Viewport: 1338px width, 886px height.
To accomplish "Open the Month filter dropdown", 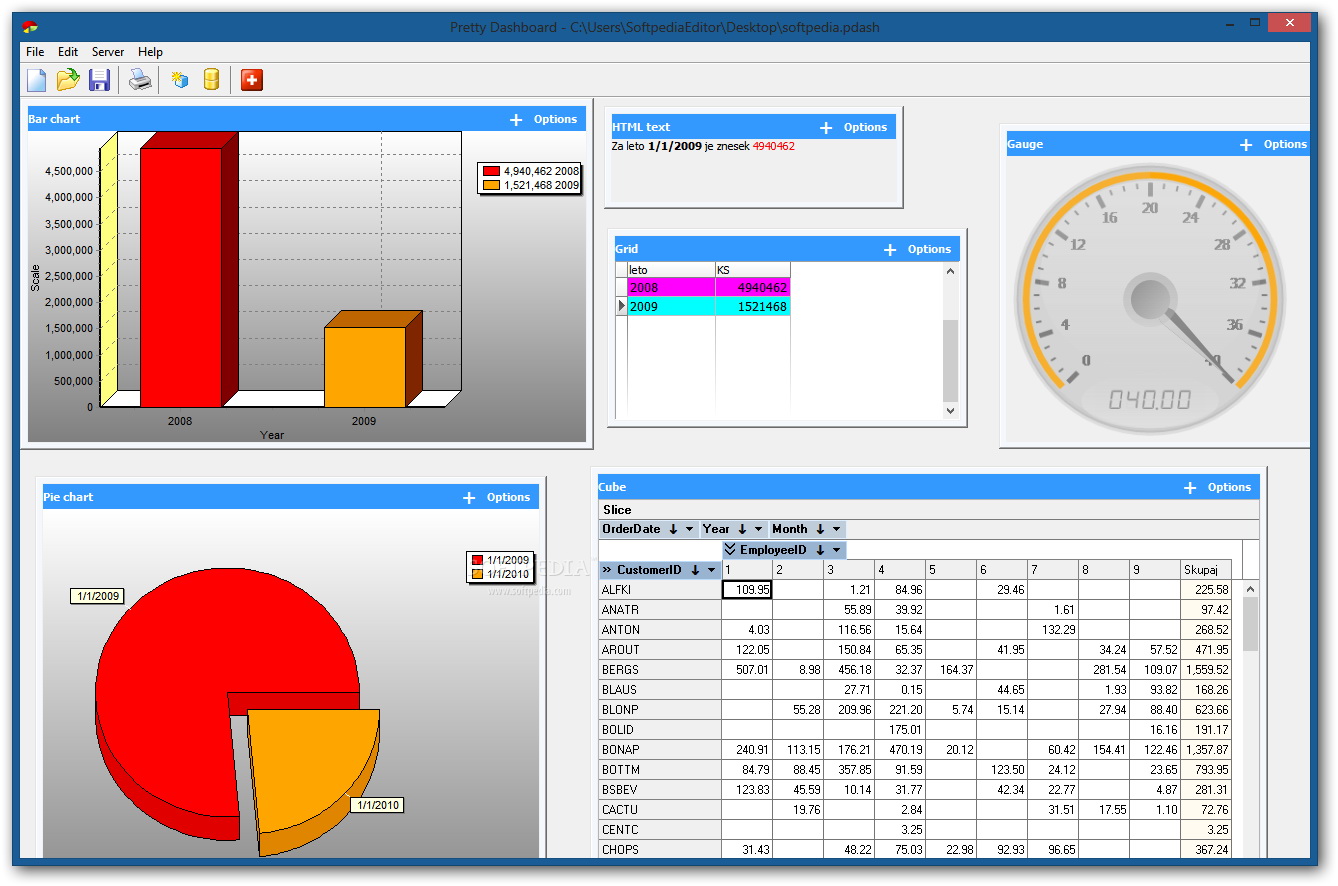I will (837, 529).
